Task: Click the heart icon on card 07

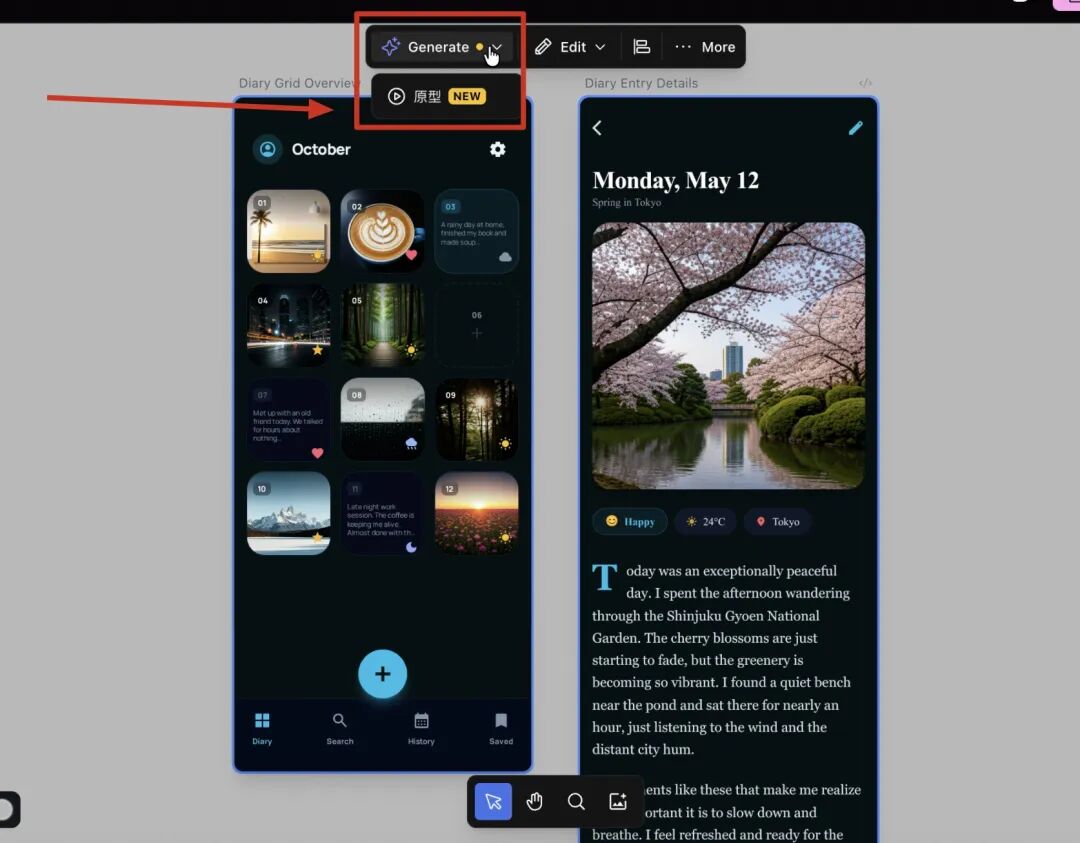Action: pos(318,452)
